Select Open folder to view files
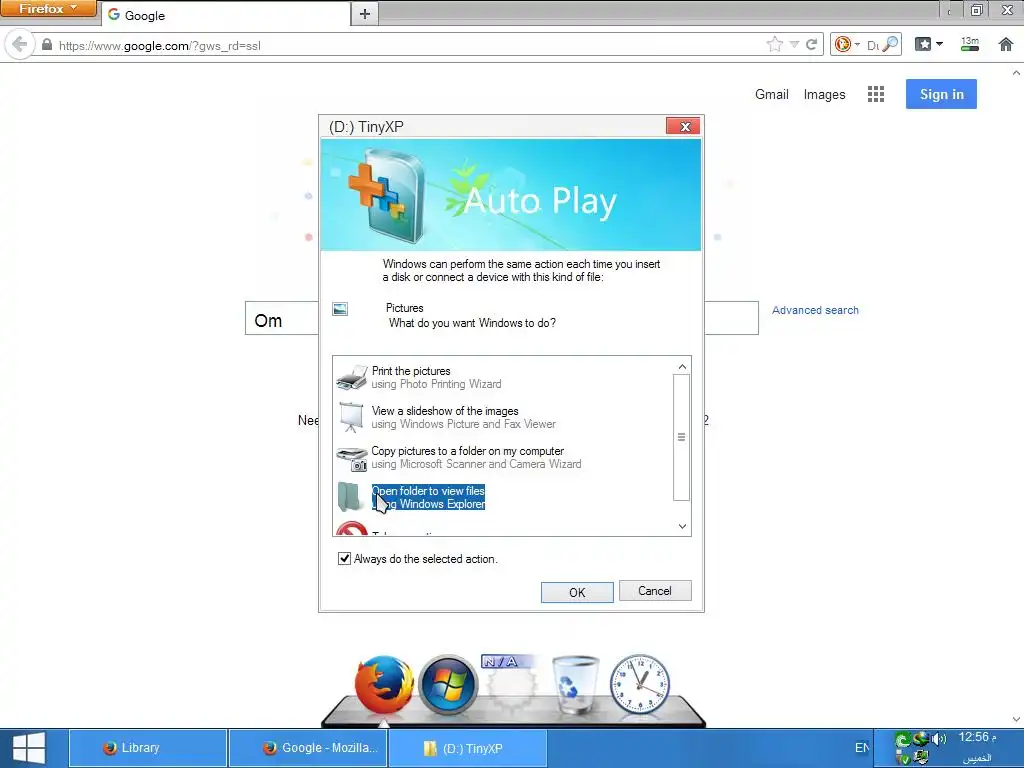This screenshot has width=1024, height=768. [428, 497]
